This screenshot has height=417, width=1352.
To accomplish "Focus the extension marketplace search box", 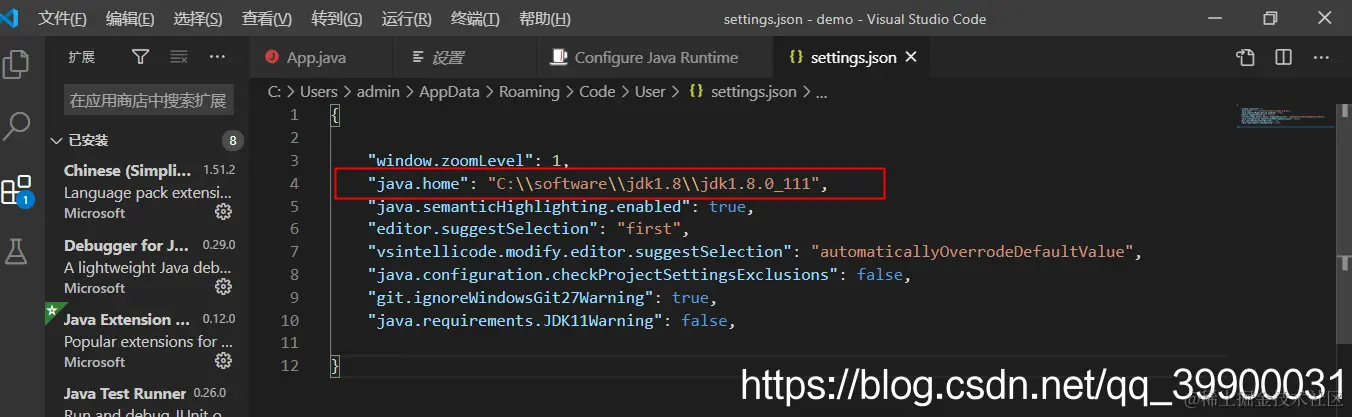I will 149,100.
